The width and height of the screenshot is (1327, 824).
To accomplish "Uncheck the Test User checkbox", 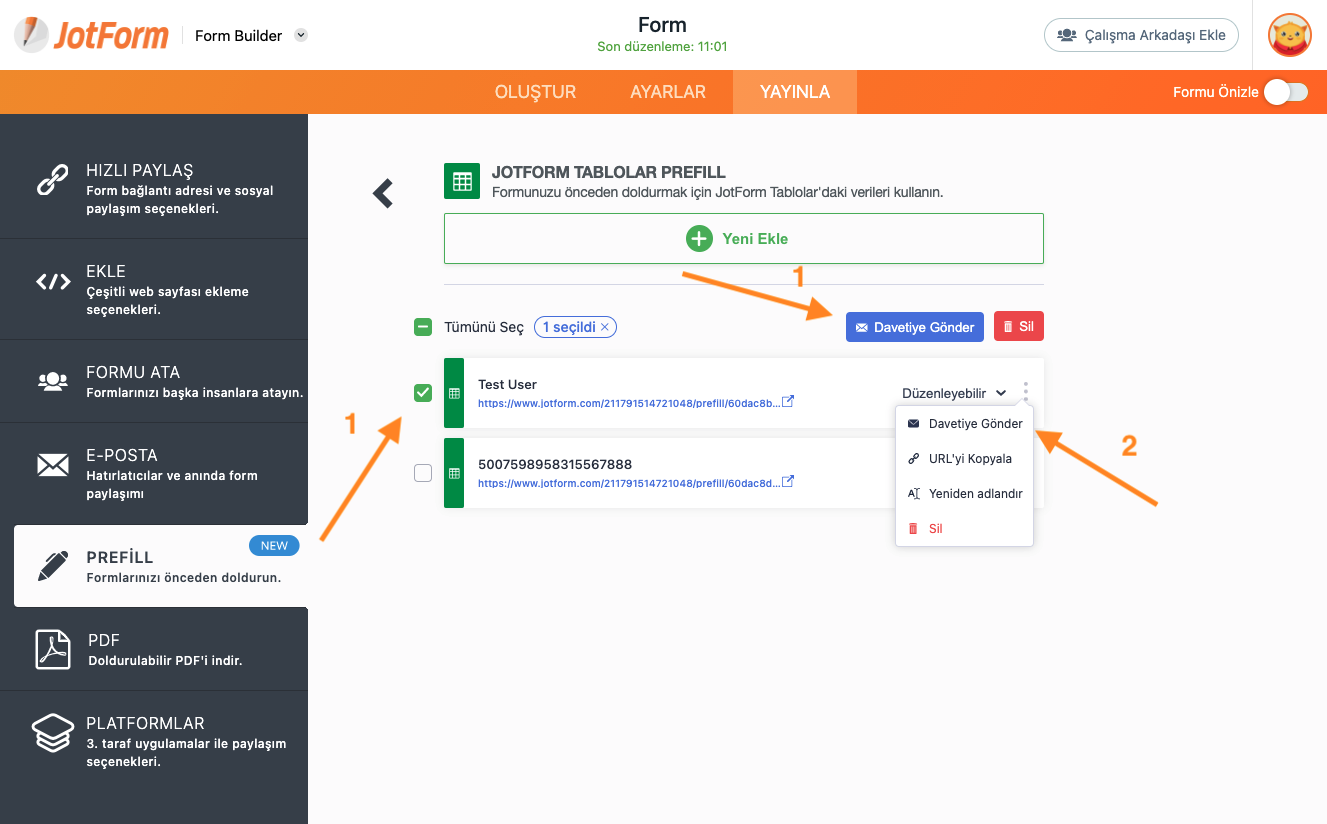I will point(423,393).
